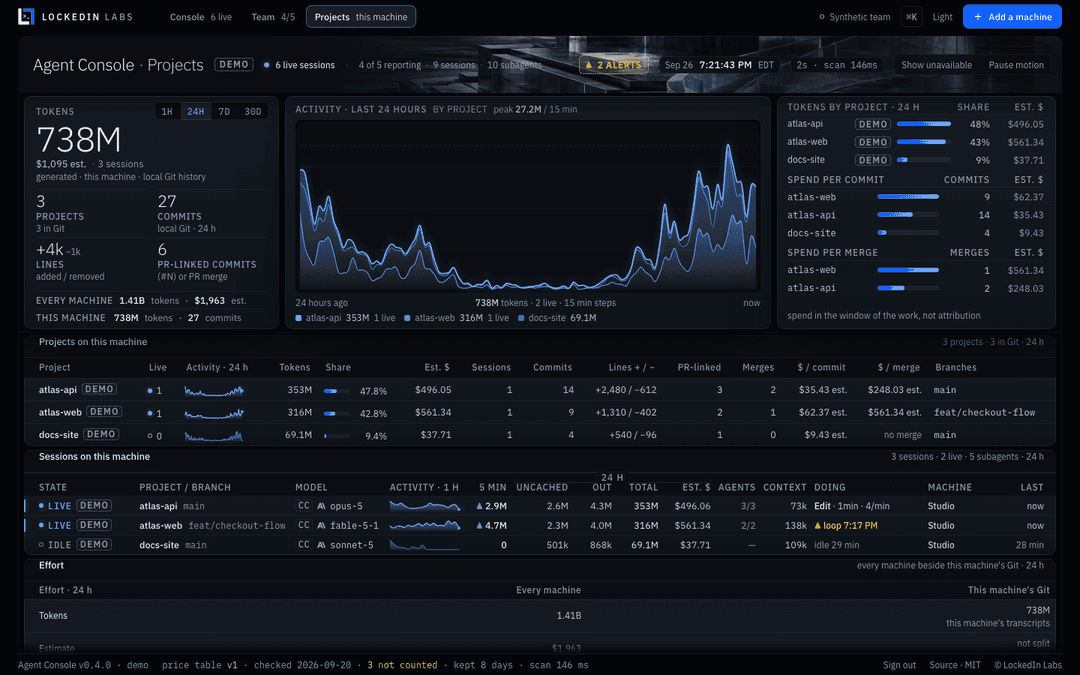
Task: Click the CC badge in the opus-5 row
Action: tap(304, 506)
